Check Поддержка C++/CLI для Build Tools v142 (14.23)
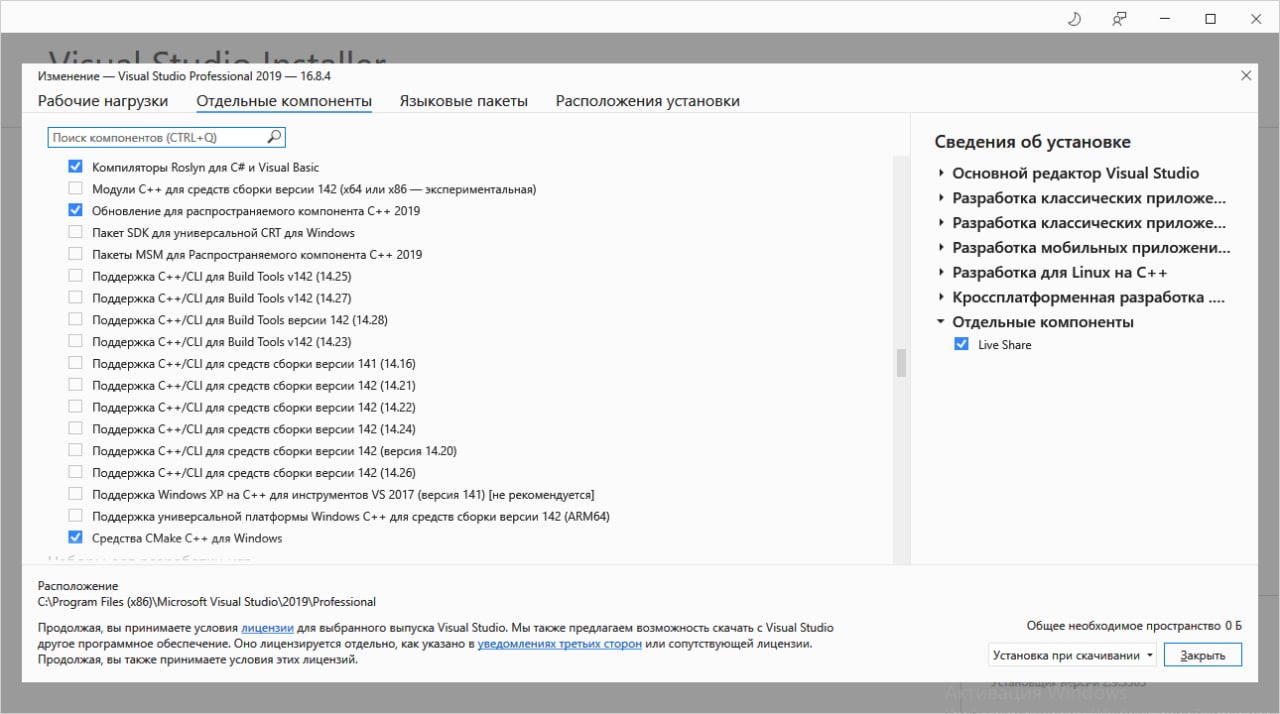 point(75,342)
